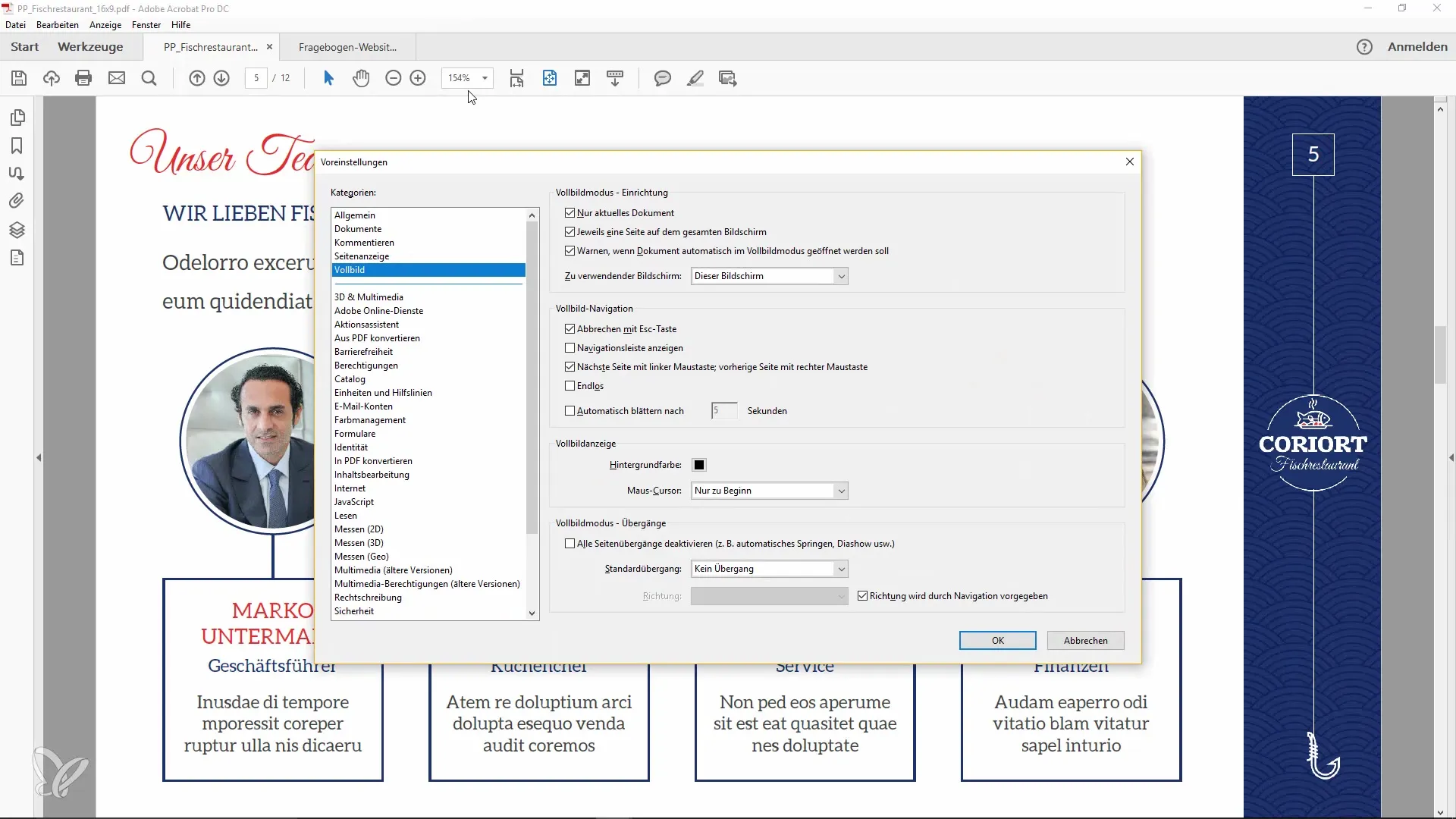Open the Hilfe menu
Viewport: 1456px width, 819px height.
(x=180, y=25)
